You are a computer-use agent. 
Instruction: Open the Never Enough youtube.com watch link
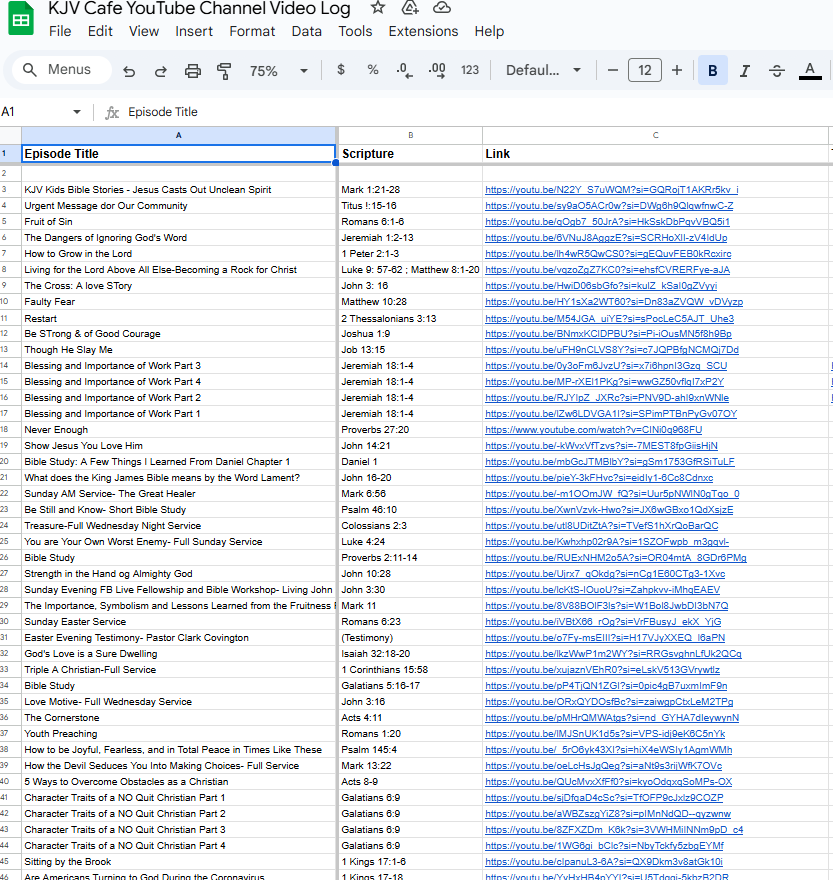(593, 430)
